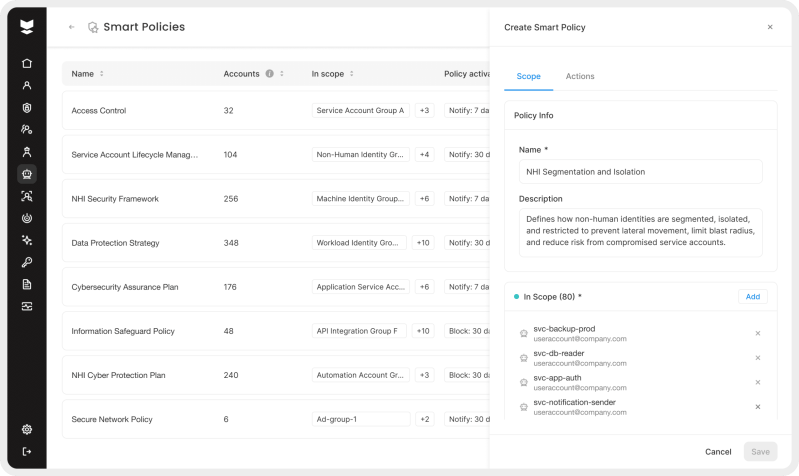
Task: Click the policy Name input field
Action: 641,172
